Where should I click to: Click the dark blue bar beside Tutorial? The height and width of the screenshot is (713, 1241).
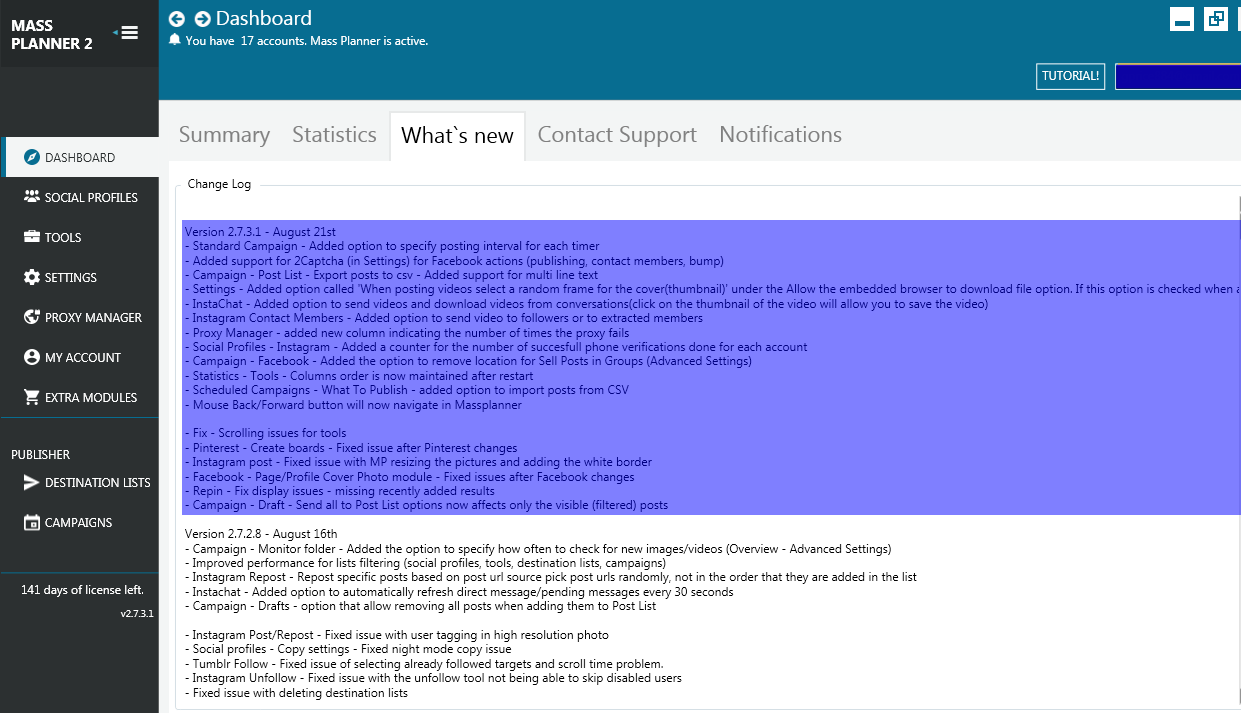(1177, 77)
